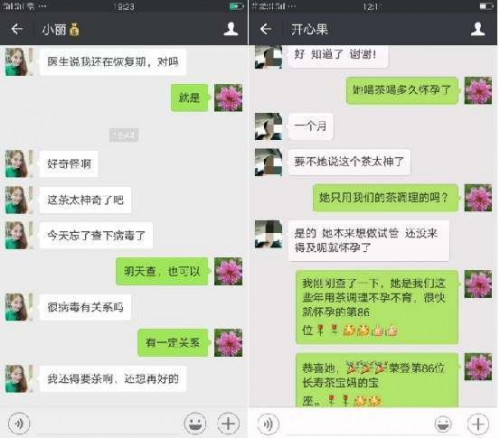The image size is (500, 438).
Task: Select the 明天查，也可以 green bubble
Action: point(162,271)
